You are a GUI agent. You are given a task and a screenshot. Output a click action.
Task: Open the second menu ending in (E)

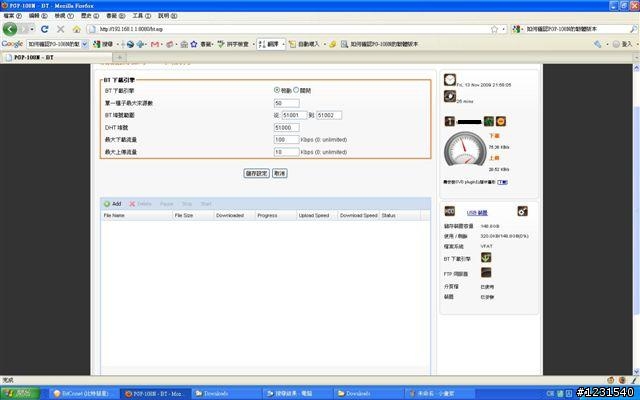pos(38,16)
